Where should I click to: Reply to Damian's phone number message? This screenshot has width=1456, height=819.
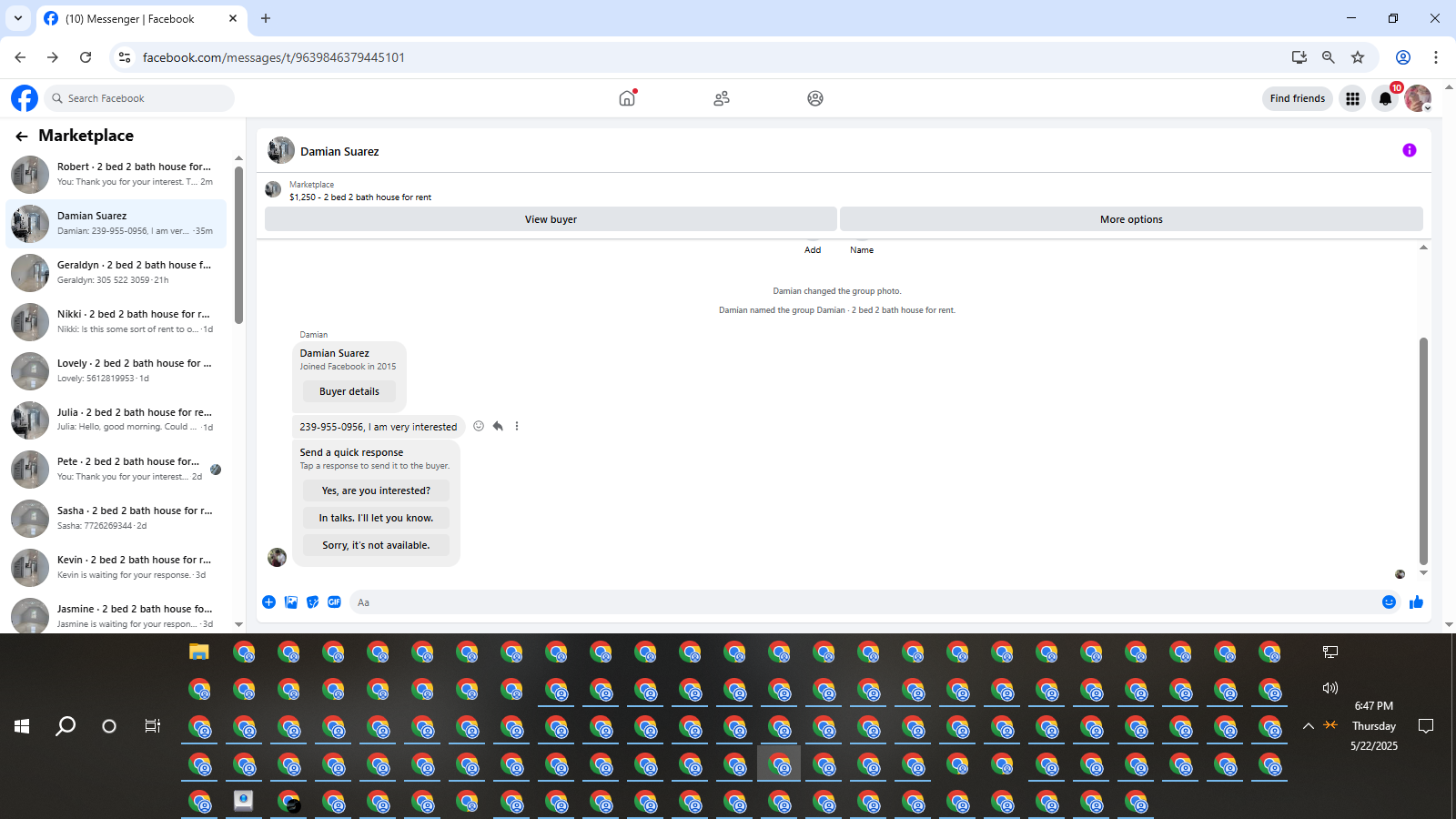tap(498, 426)
